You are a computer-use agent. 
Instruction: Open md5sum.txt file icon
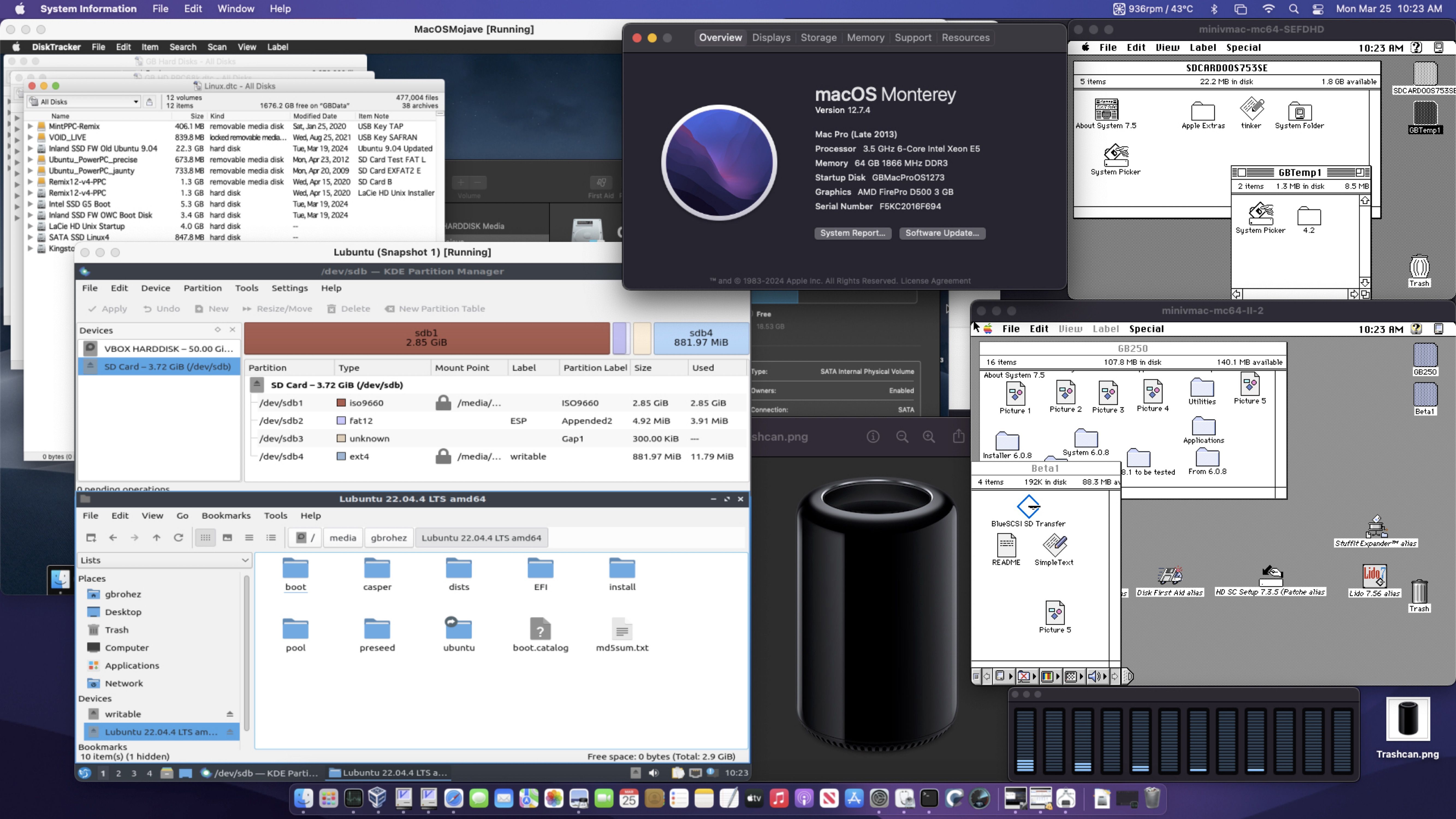[622, 635]
